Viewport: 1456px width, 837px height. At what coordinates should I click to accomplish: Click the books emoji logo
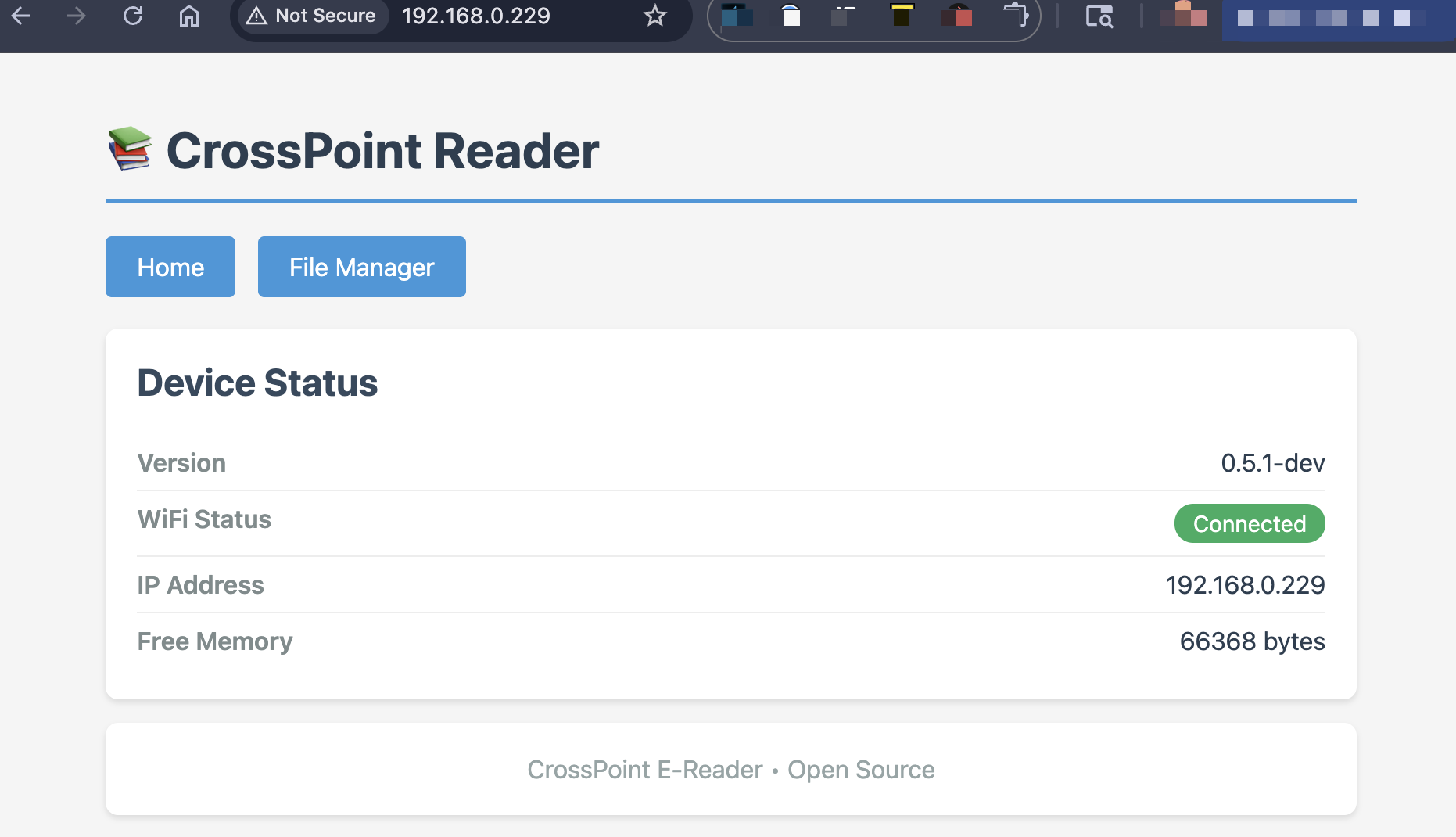click(x=130, y=149)
